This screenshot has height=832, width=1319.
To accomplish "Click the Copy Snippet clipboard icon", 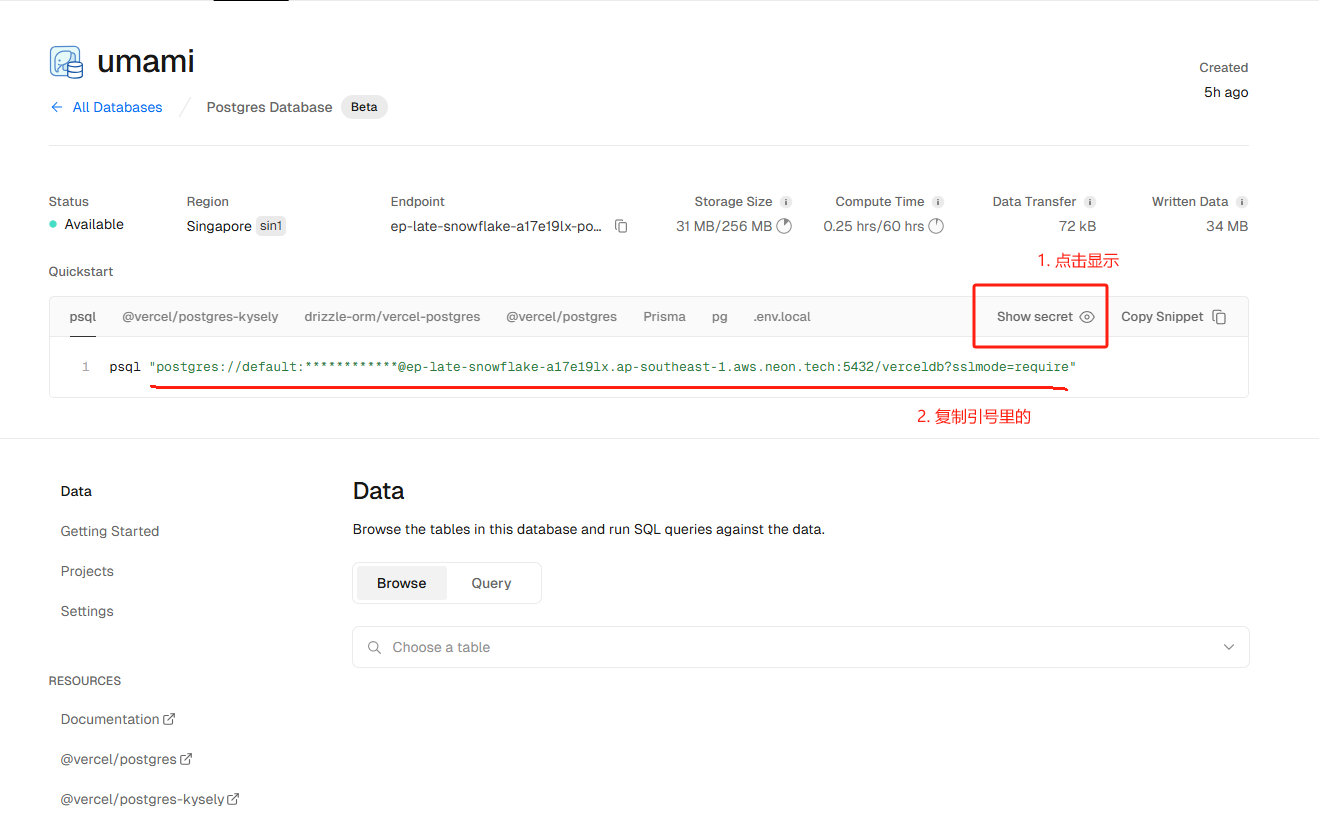I will coord(1219,317).
